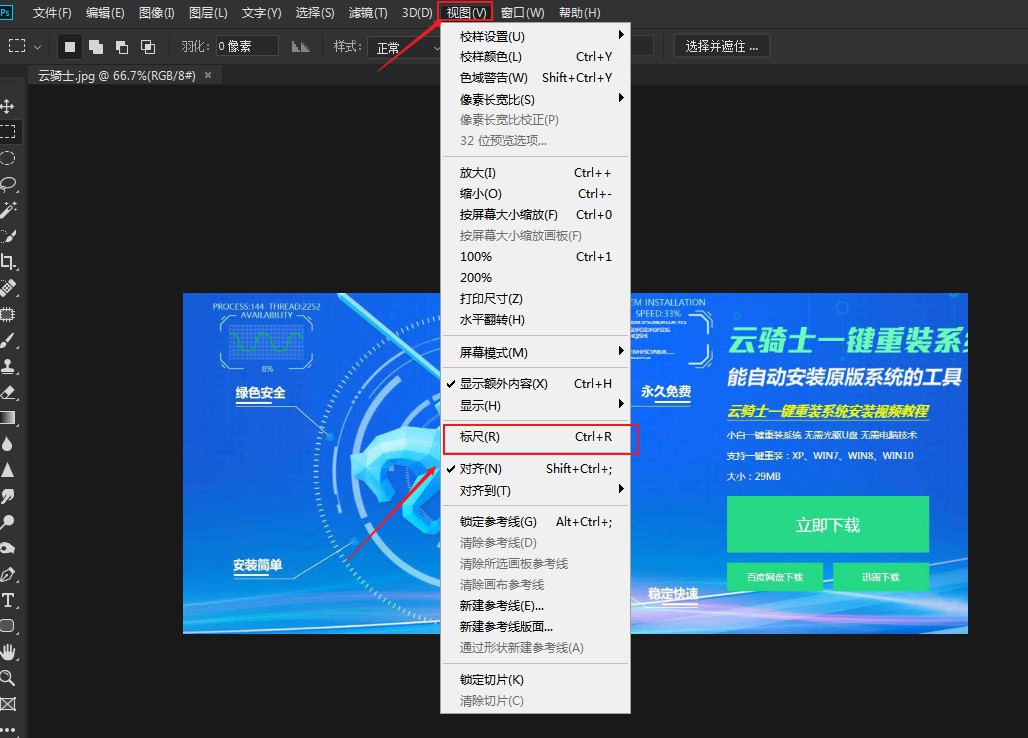
Task: Select the Healing Brush bandage tool
Action: 8,288
